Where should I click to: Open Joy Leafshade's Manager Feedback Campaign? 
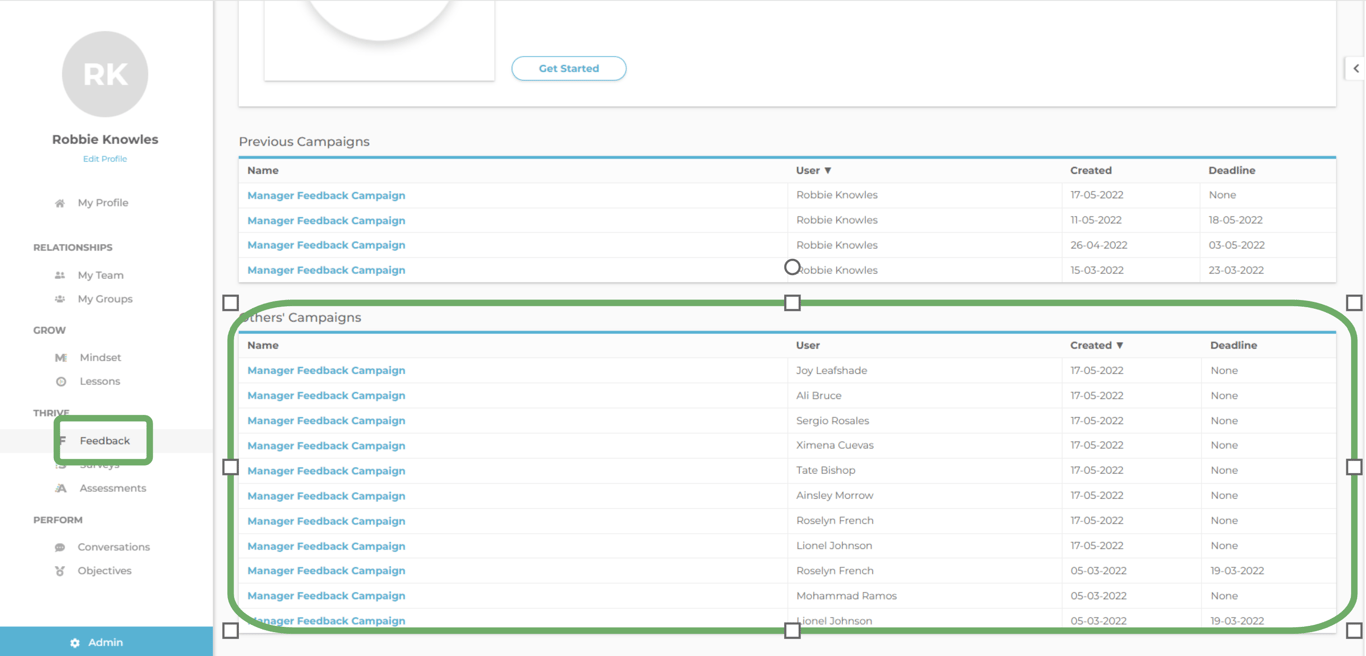(326, 370)
